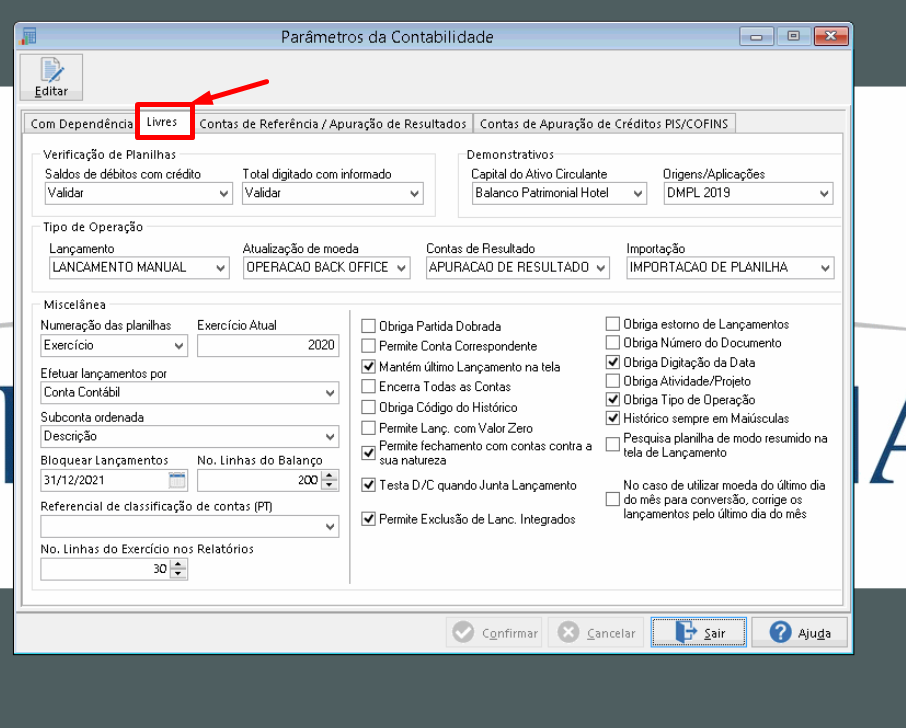Select the Livres tab
906x728 pixels.
(x=162, y=122)
